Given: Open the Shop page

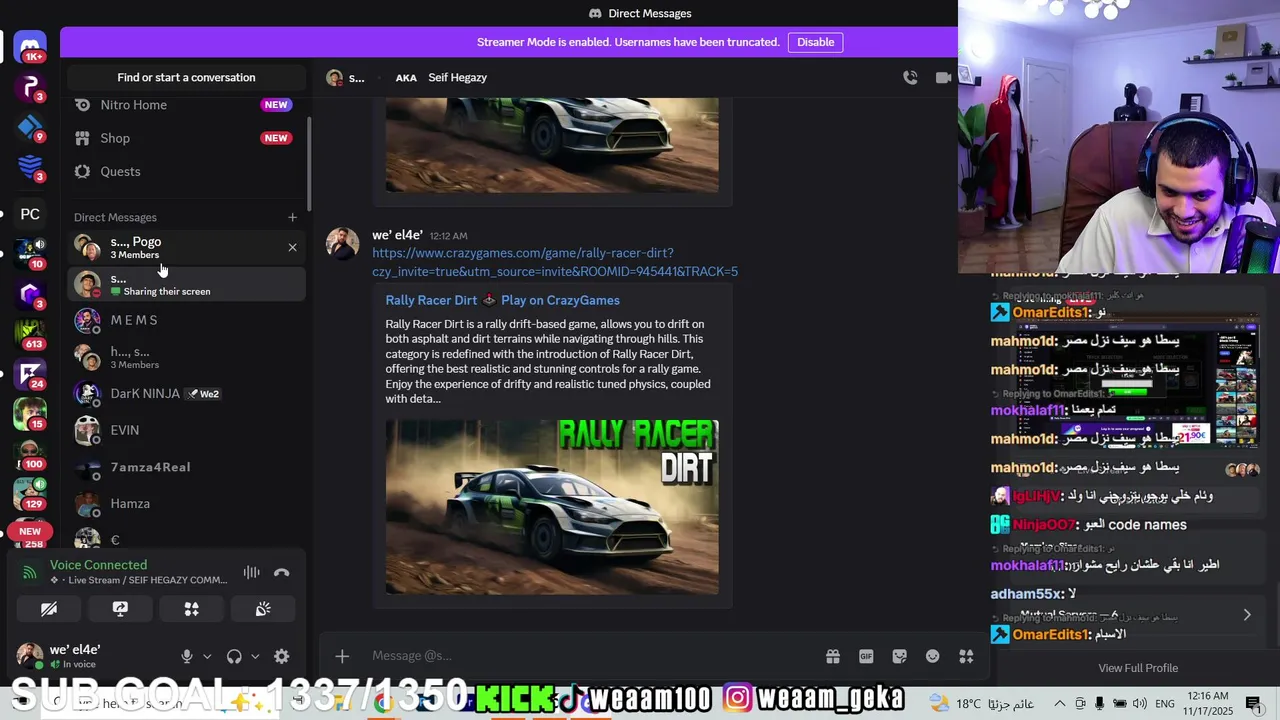Looking at the screenshot, I should (186, 138).
